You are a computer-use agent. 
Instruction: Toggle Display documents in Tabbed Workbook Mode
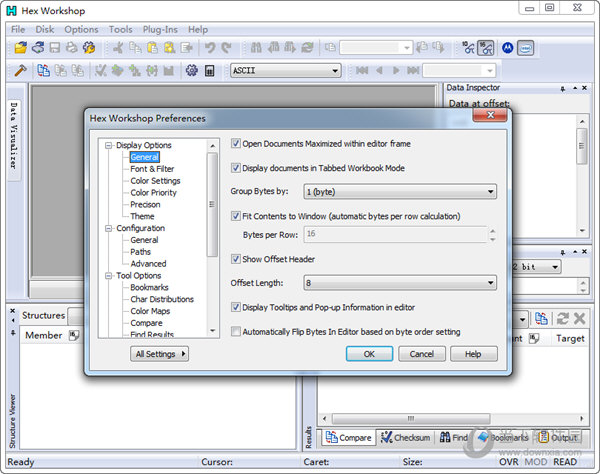tap(235, 168)
